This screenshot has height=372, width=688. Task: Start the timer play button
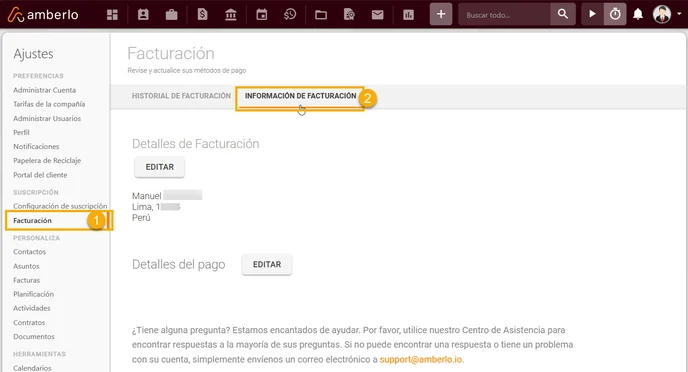tap(592, 14)
